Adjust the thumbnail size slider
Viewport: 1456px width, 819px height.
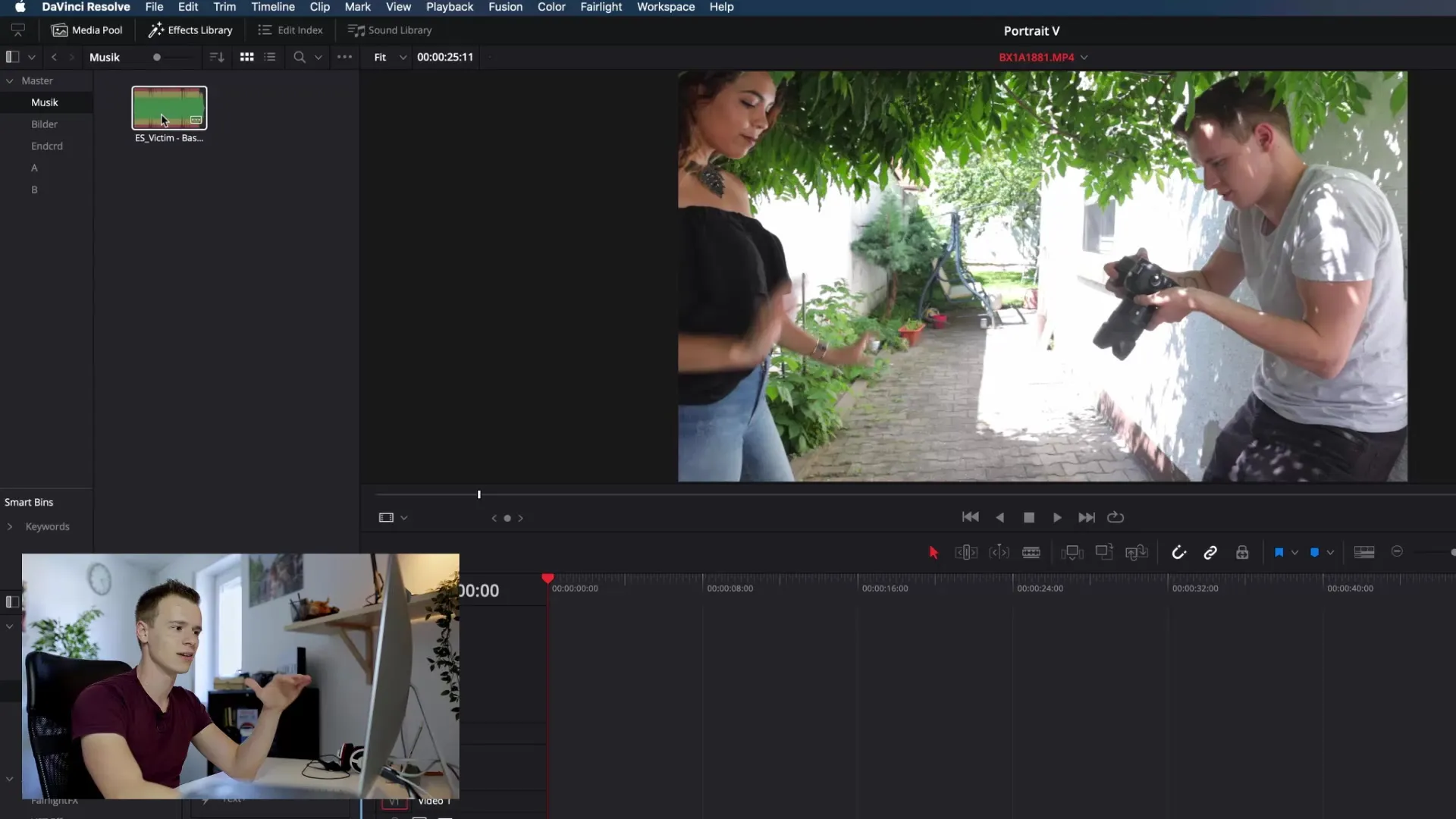tap(157, 57)
